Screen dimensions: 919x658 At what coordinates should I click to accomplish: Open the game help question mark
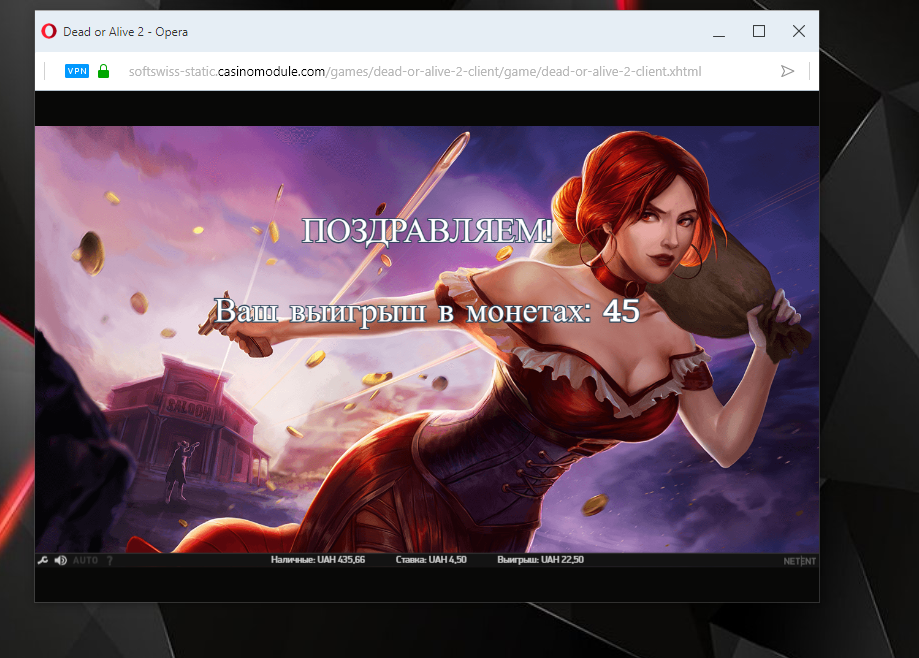pyautogui.click(x=110, y=561)
